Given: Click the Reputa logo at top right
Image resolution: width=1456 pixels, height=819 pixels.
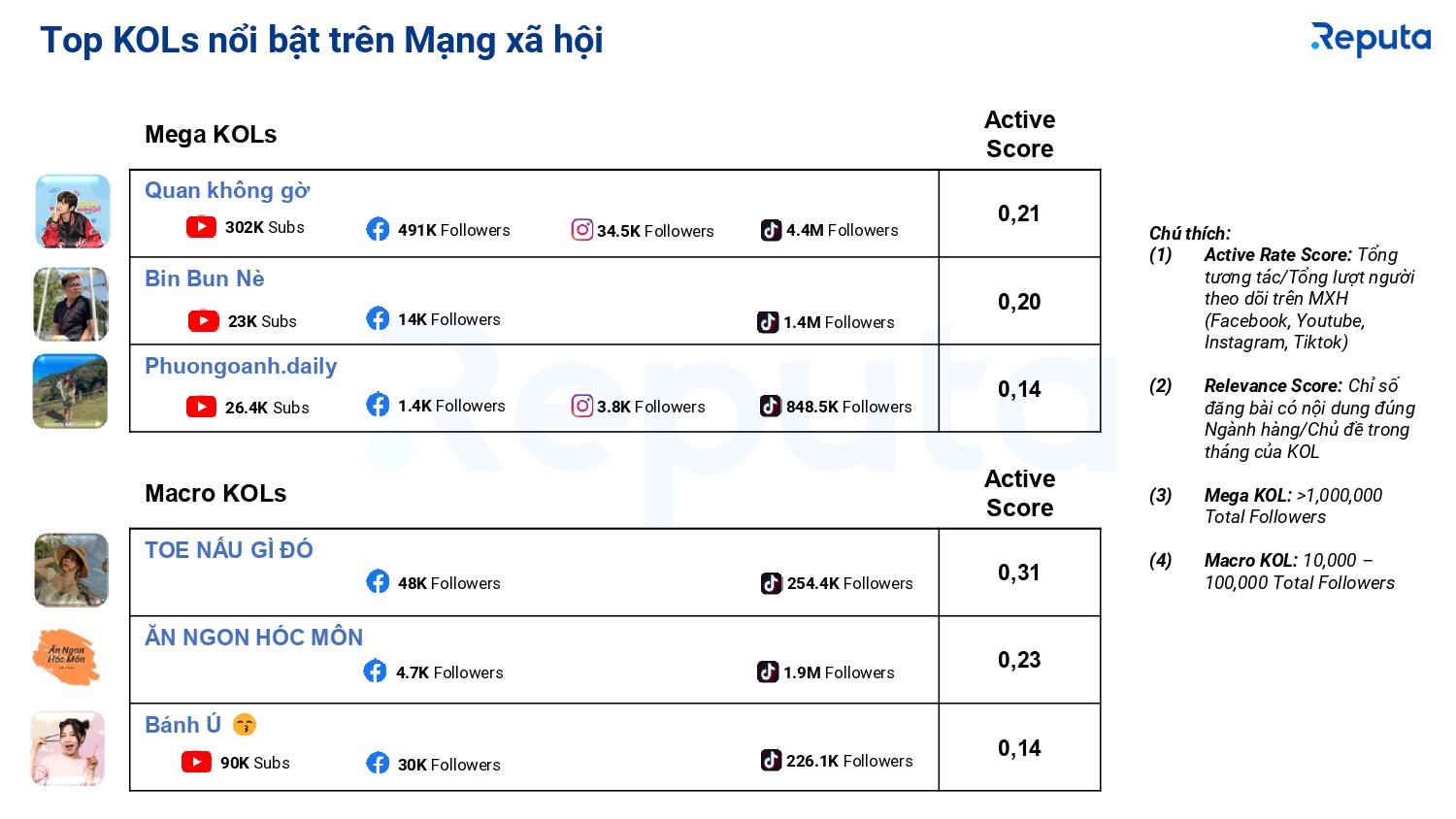Looking at the screenshot, I should click(1371, 39).
